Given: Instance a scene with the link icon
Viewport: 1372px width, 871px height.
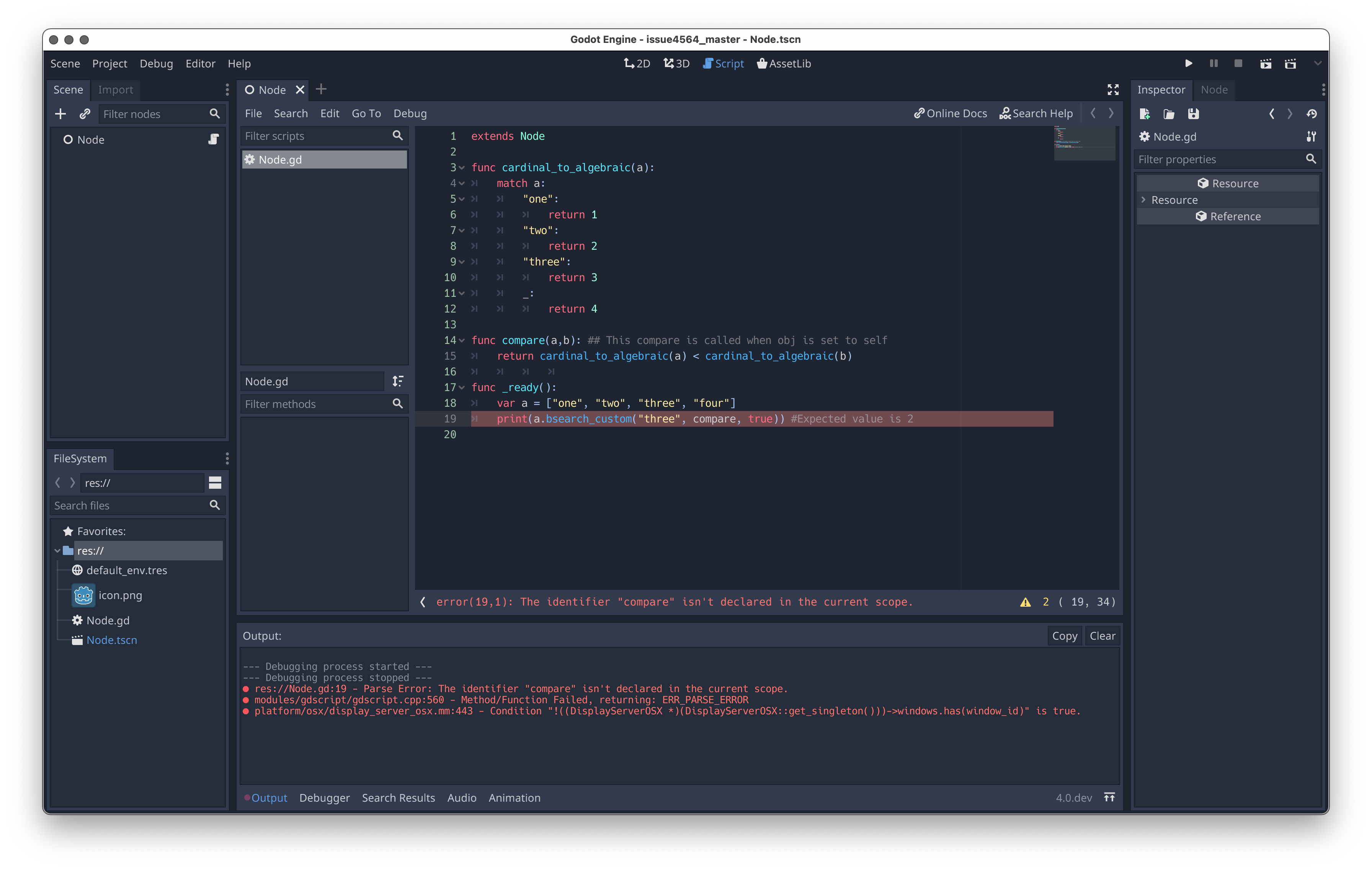Looking at the screenshot, I should [x=85, y=113].
